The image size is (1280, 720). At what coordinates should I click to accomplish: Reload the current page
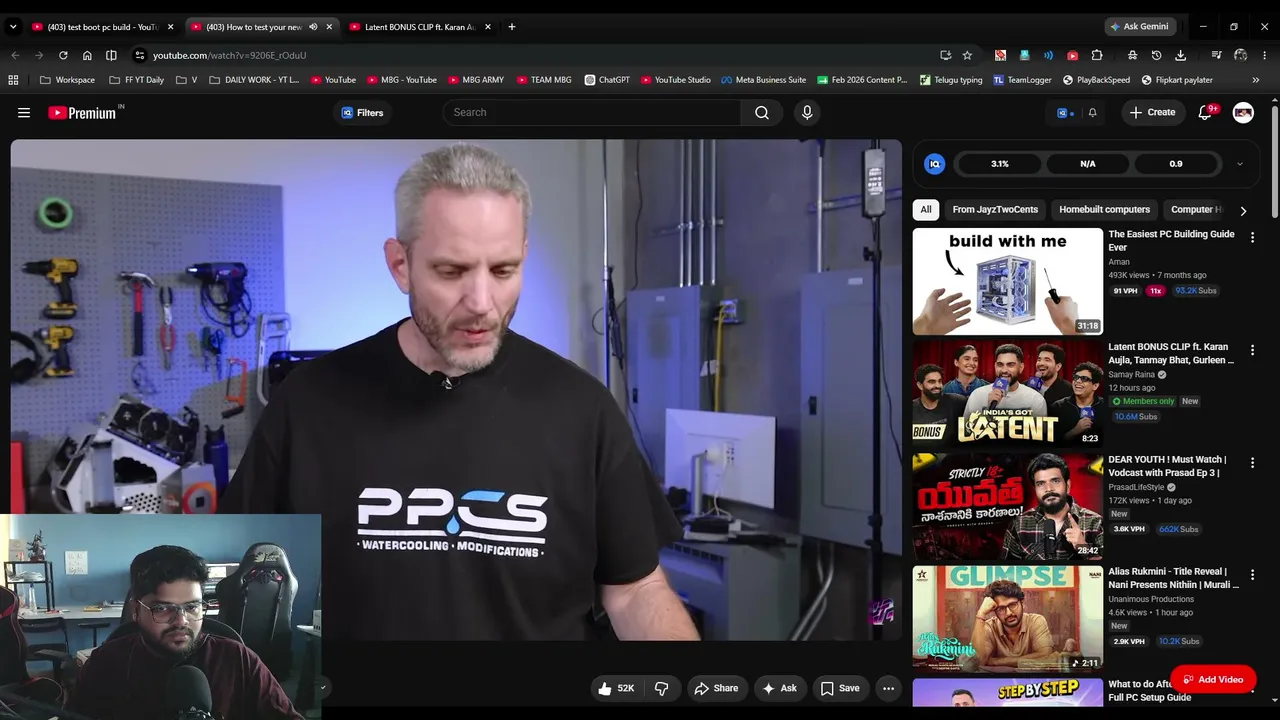tap(63, 55)
